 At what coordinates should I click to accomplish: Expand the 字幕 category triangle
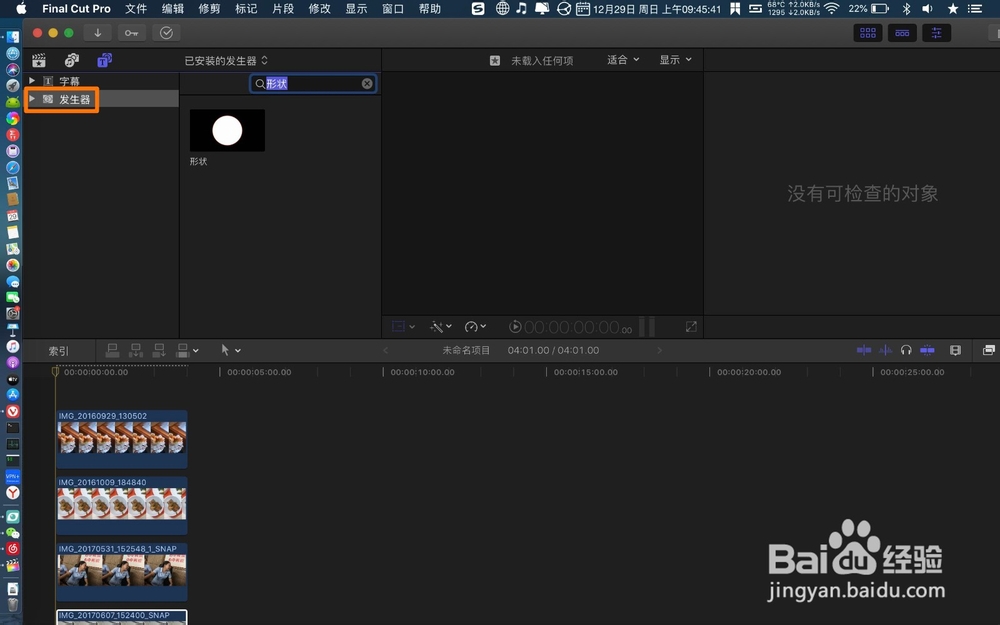pyautogui.click(x=32, y=81)
